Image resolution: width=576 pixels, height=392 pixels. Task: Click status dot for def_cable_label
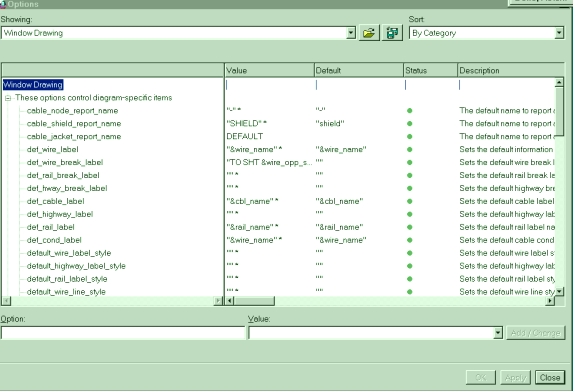coord(410,201)
